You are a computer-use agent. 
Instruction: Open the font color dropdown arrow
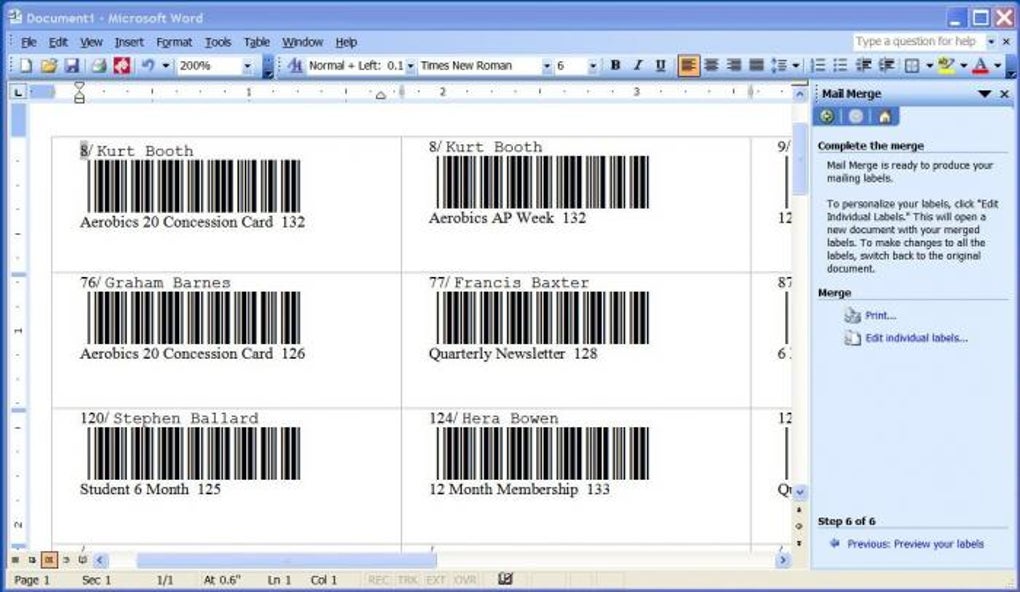click(997, 65)
